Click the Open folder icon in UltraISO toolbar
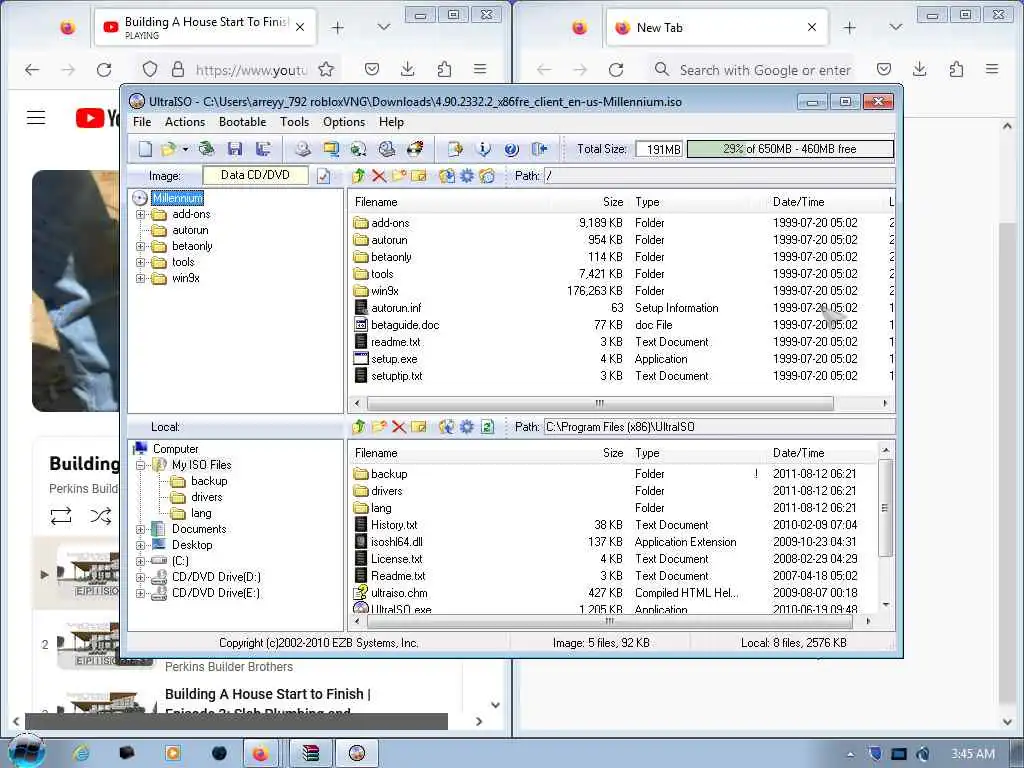This screenshot has height=768, width=1024. pyautogui.click(x=168, y=149)
